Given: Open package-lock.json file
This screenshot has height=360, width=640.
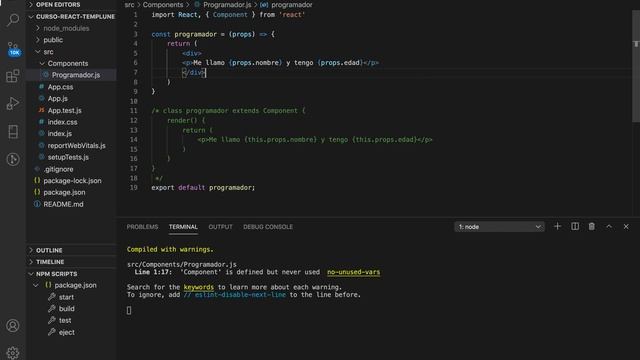Looking at the screenshot, I should (x=72, y=181).
